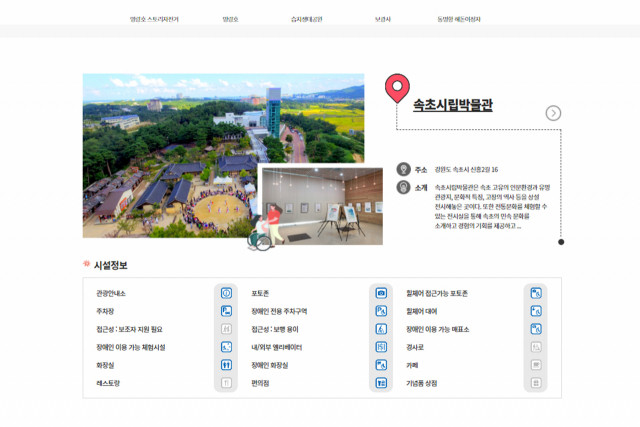The height and width of the screenshot is (427, 640).
Task: Click the 포토존 camera icon
Action: pyautogui.click(x=381, y=293)
